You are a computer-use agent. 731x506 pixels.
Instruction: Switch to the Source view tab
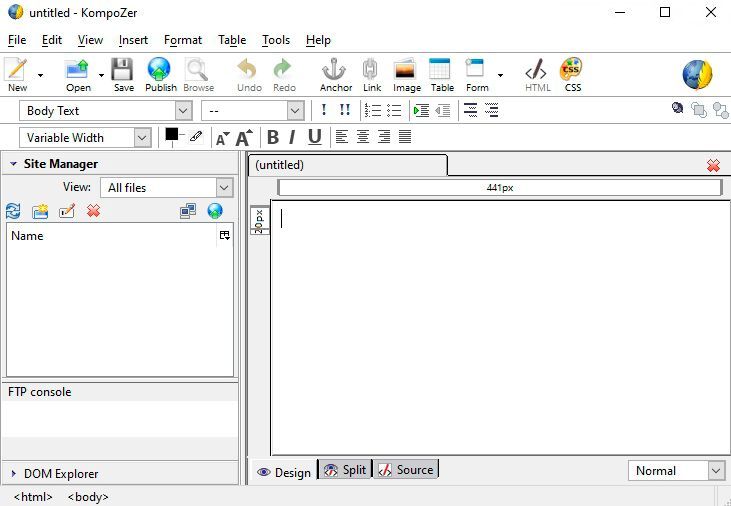406,470
